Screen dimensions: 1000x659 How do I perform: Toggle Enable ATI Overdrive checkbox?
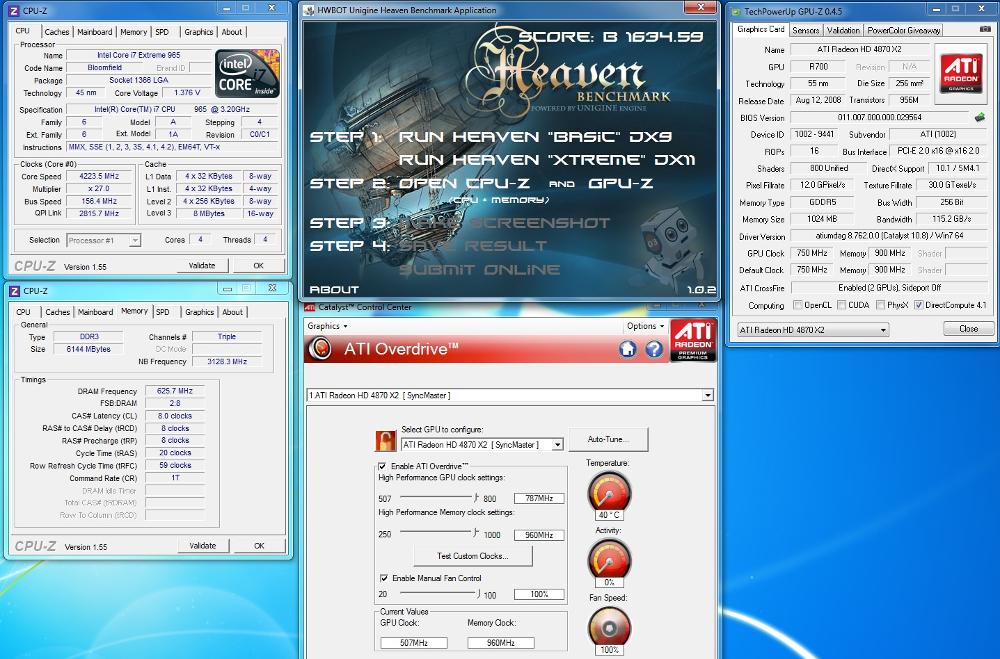(x=382, y=466)
